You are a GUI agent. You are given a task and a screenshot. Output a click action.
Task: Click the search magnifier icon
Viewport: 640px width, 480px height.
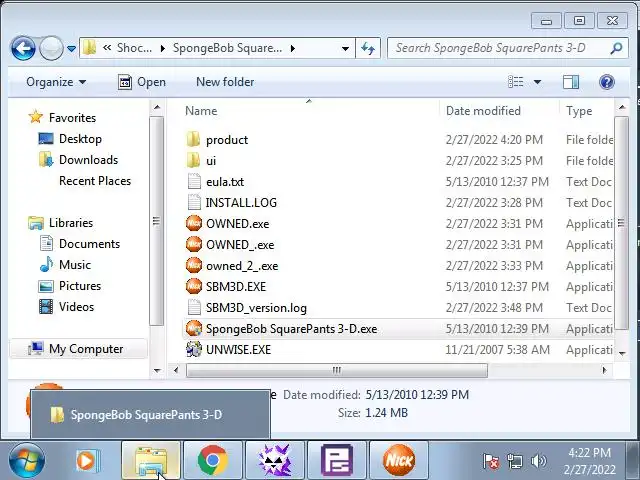click(616, 48)
